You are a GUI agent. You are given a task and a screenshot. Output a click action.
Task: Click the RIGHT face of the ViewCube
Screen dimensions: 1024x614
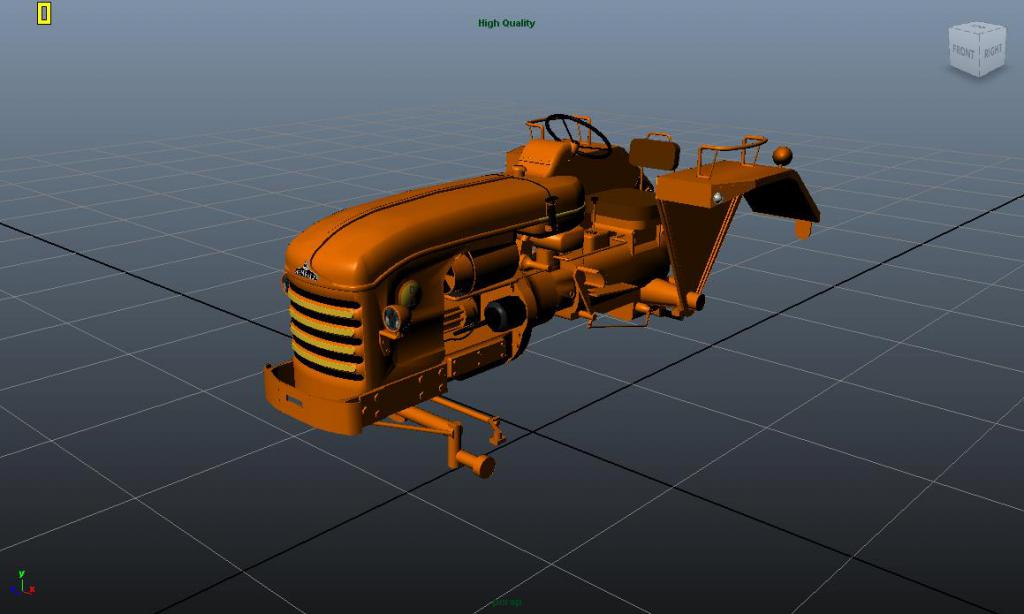992,52
